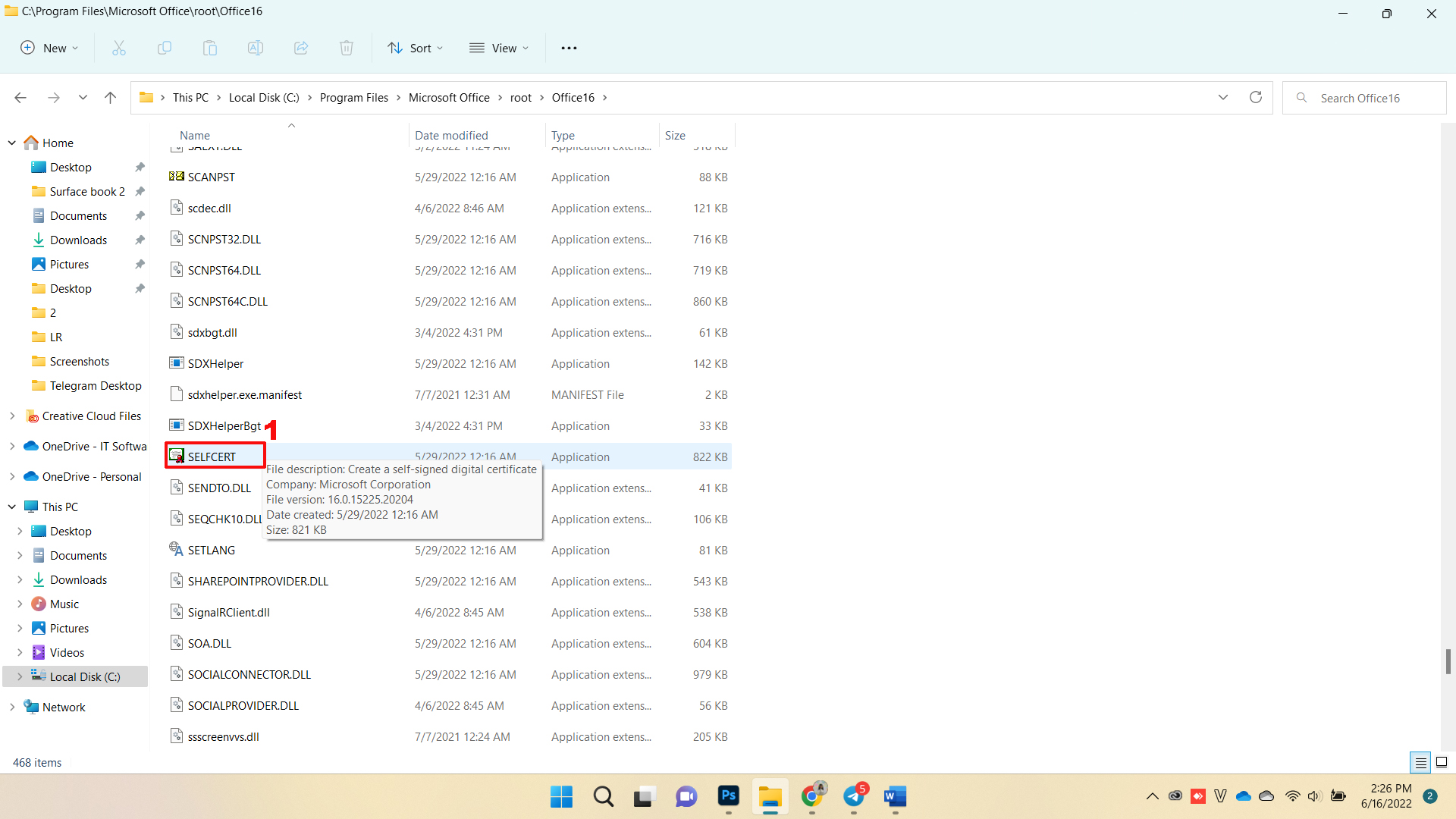Click the Wi-Fi tray icon
This screenshot has height=819, width=1456.
point(1292,795)
